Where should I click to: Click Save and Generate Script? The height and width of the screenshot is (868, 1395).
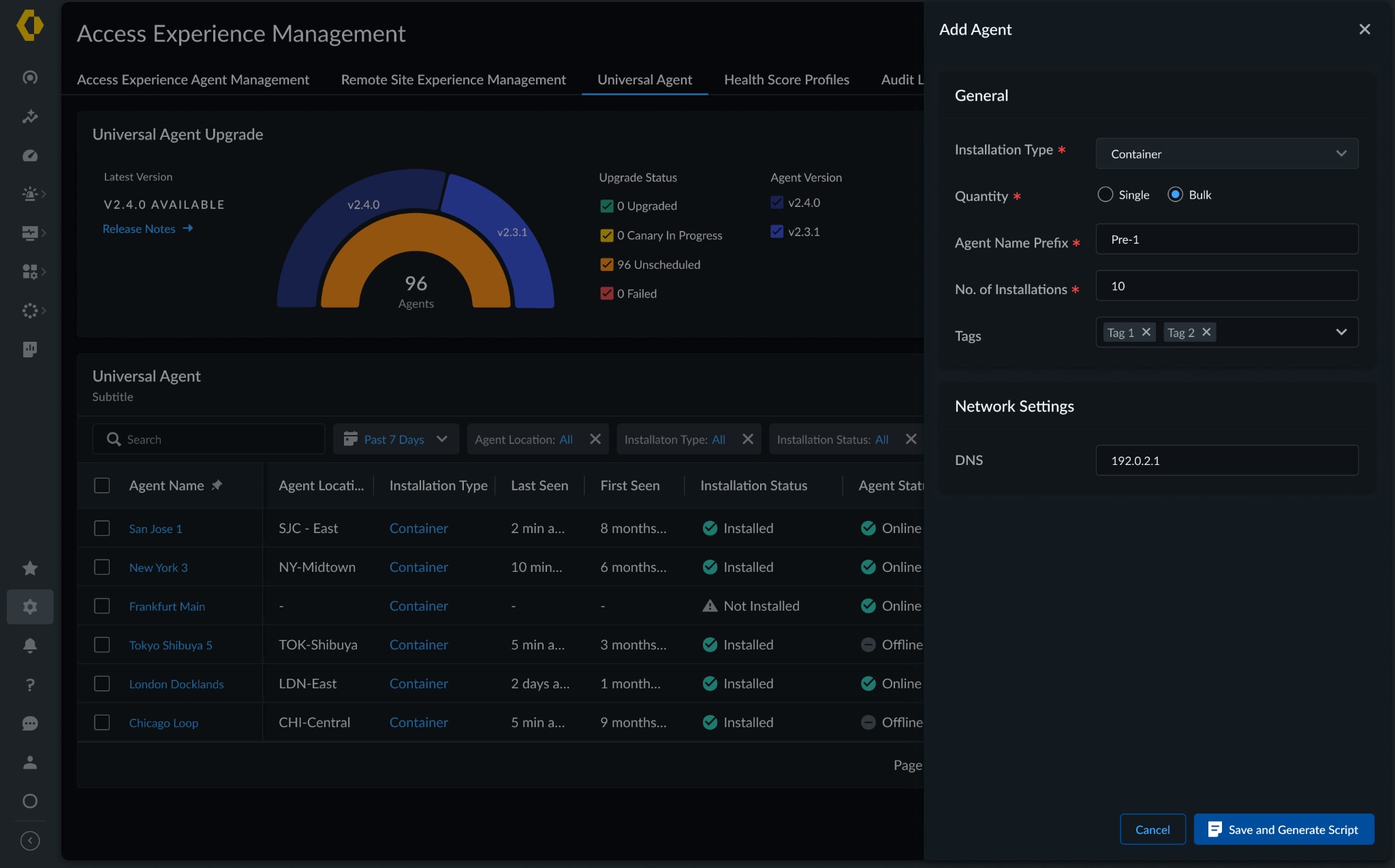[1283, 829]
